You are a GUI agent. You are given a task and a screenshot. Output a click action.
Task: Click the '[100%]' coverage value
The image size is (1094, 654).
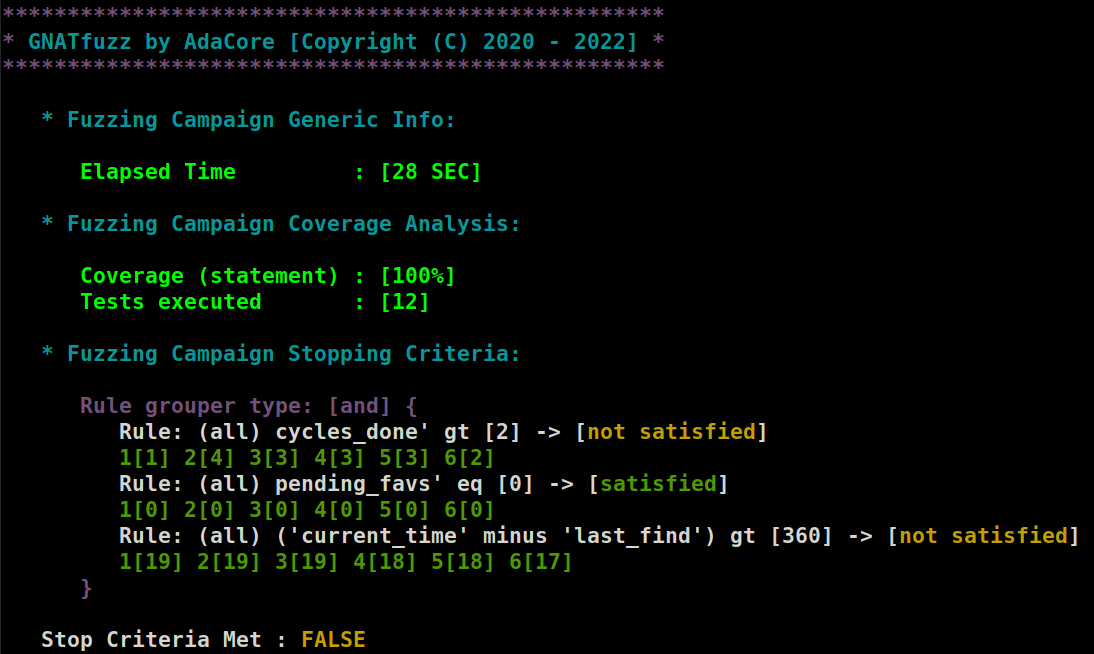[x=418, y=276]
